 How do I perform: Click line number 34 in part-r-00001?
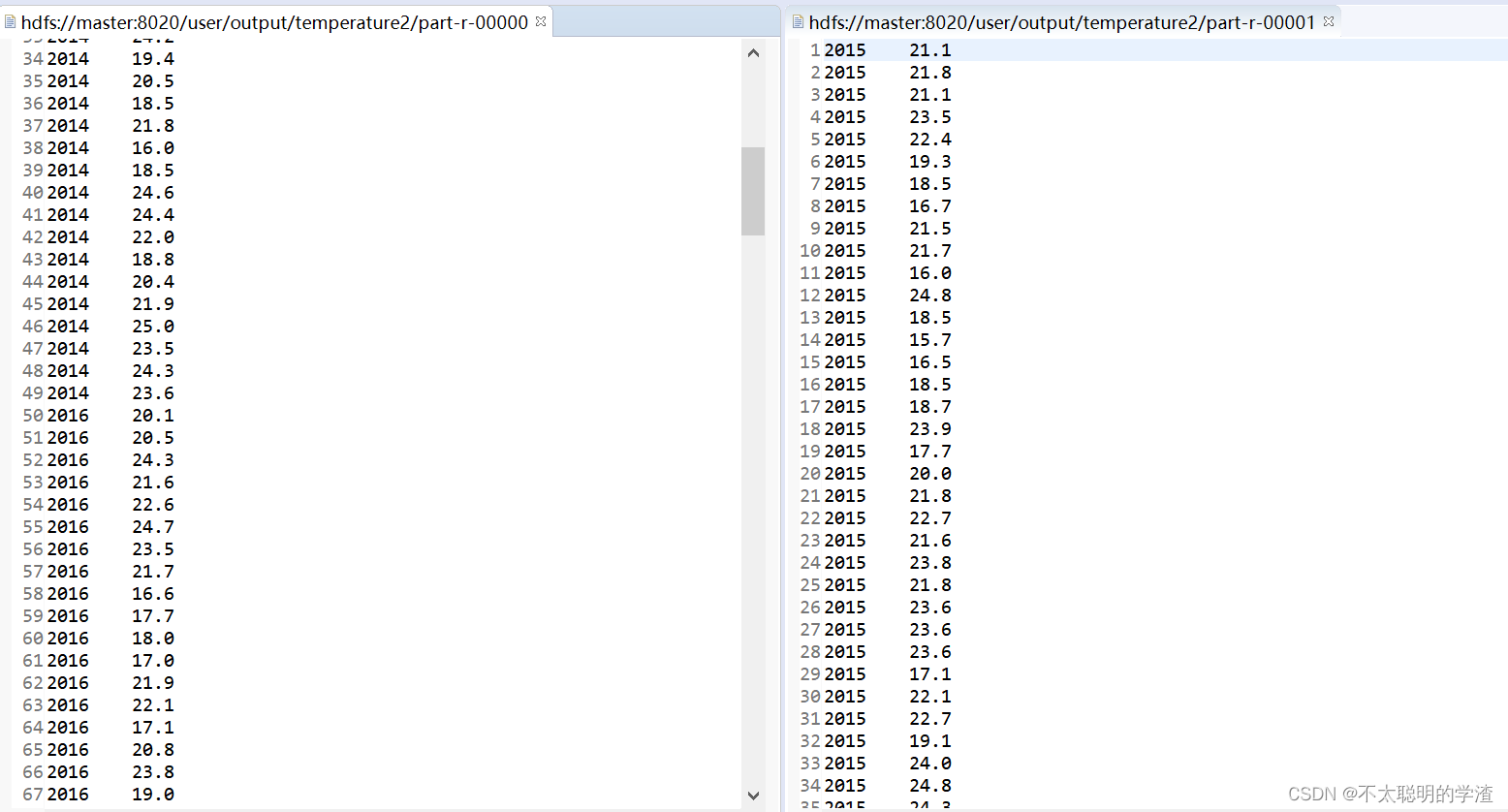[x=810, y=786]
